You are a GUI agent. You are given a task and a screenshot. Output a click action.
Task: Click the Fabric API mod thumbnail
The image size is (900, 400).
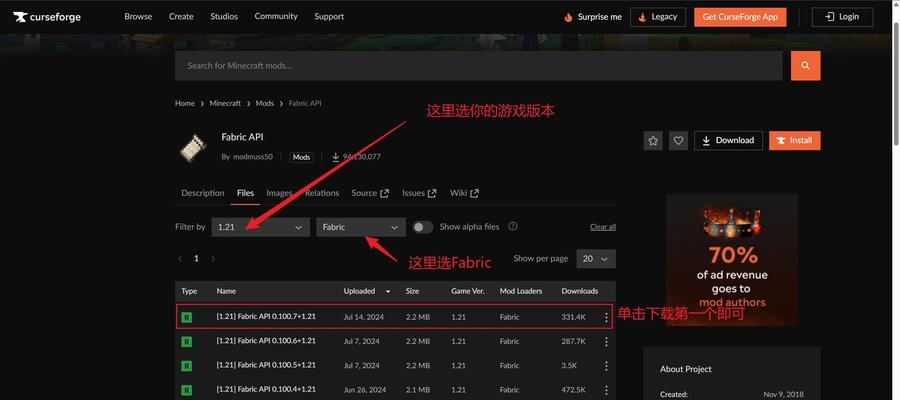(193, 148)
